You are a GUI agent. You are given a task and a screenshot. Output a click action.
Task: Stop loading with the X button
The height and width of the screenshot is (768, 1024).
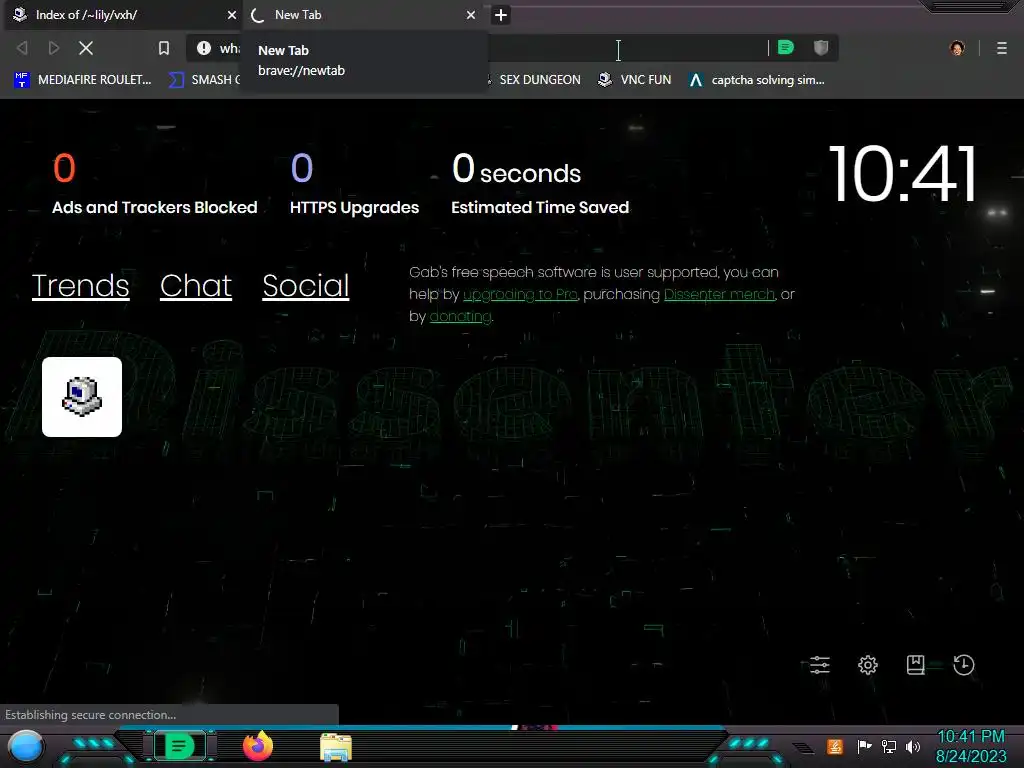pyautogui.click(x=86, y=48)
